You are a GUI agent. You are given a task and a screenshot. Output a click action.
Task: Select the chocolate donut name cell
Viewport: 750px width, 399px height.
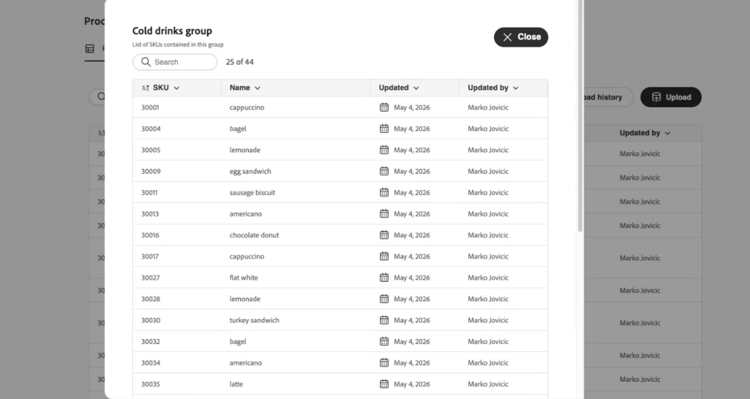pyautogui.click(x=254, y=235)
